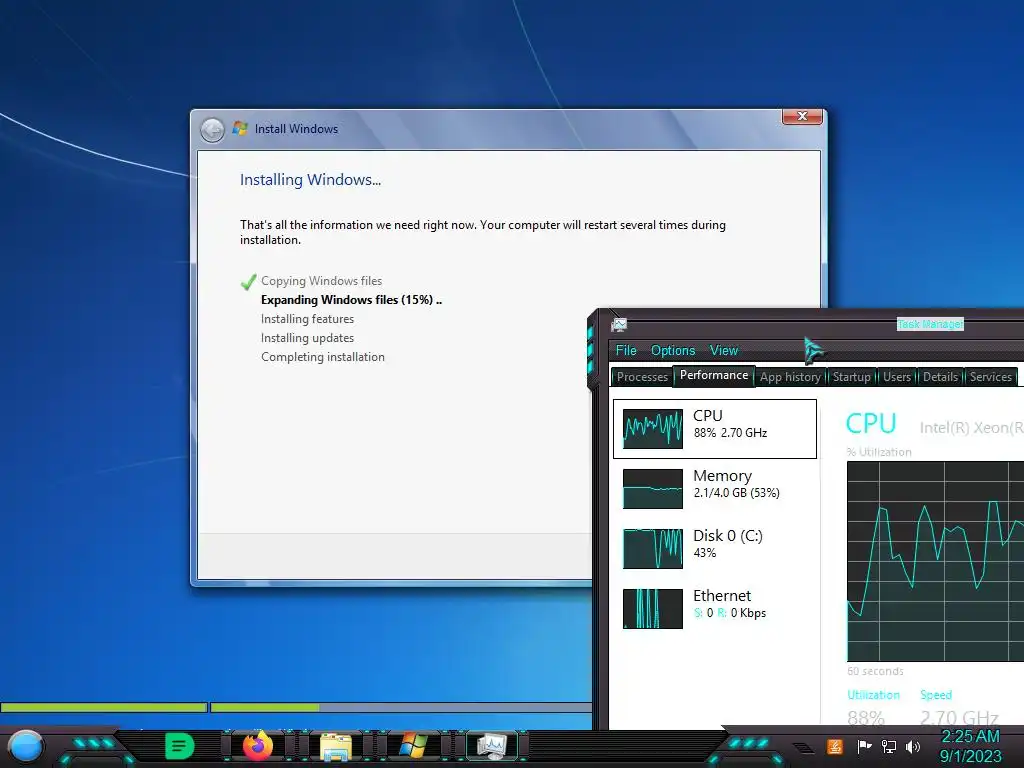Viewport: 1024px width, 768px height.
Task: Click the Task Manager window title text
Action: [930, 324]
